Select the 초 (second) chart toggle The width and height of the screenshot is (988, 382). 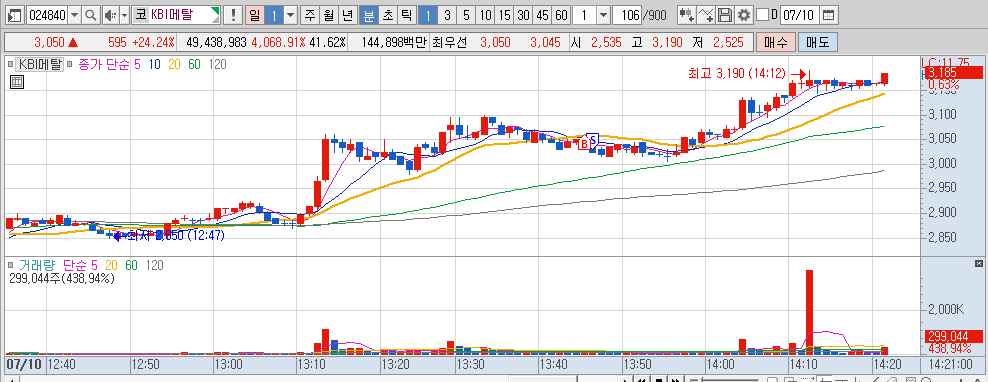point(388,14)
